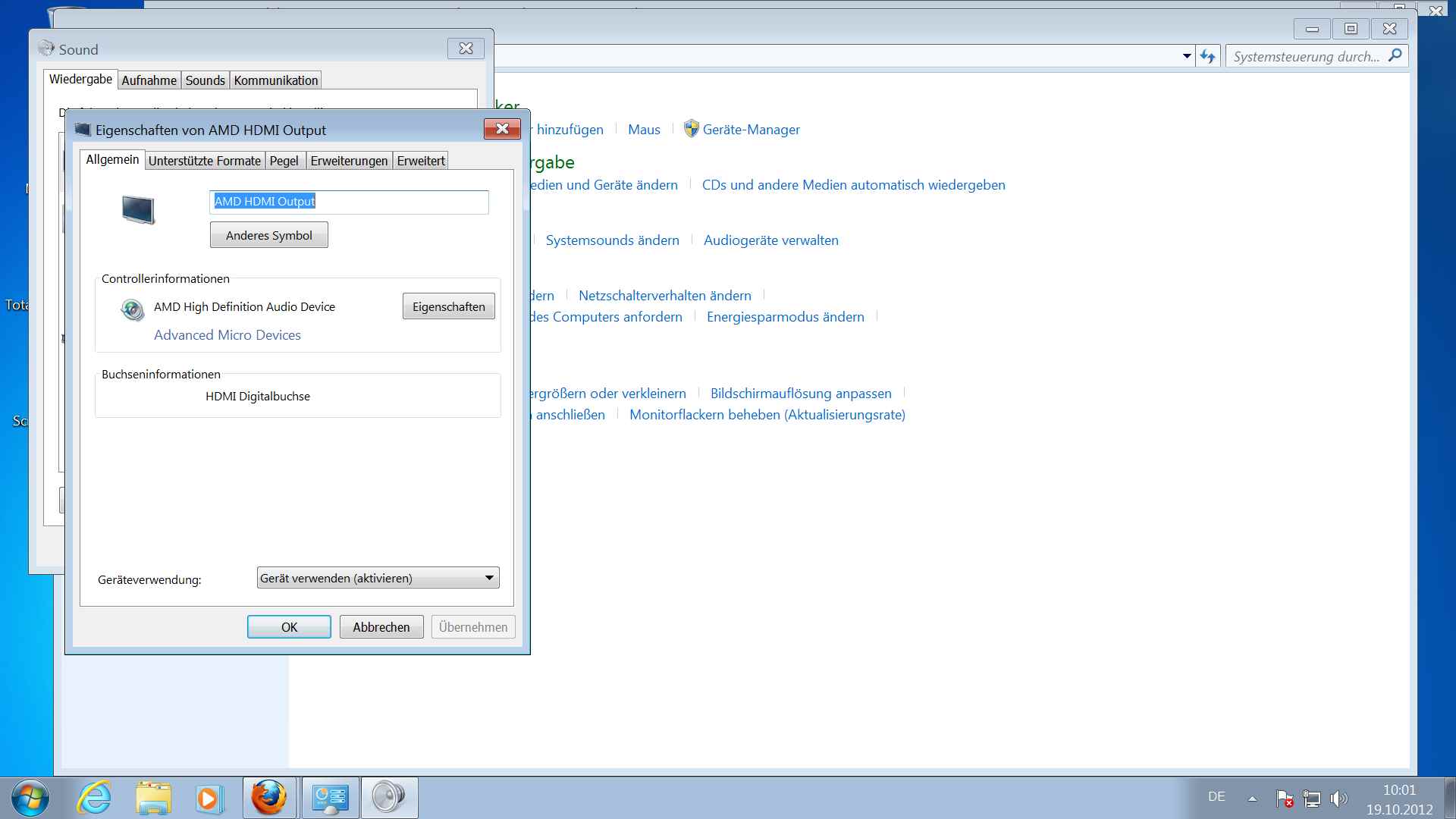Click CDs und andere Medien automatisch wiedergeben

pyautogui.click(x=854, y=185)
